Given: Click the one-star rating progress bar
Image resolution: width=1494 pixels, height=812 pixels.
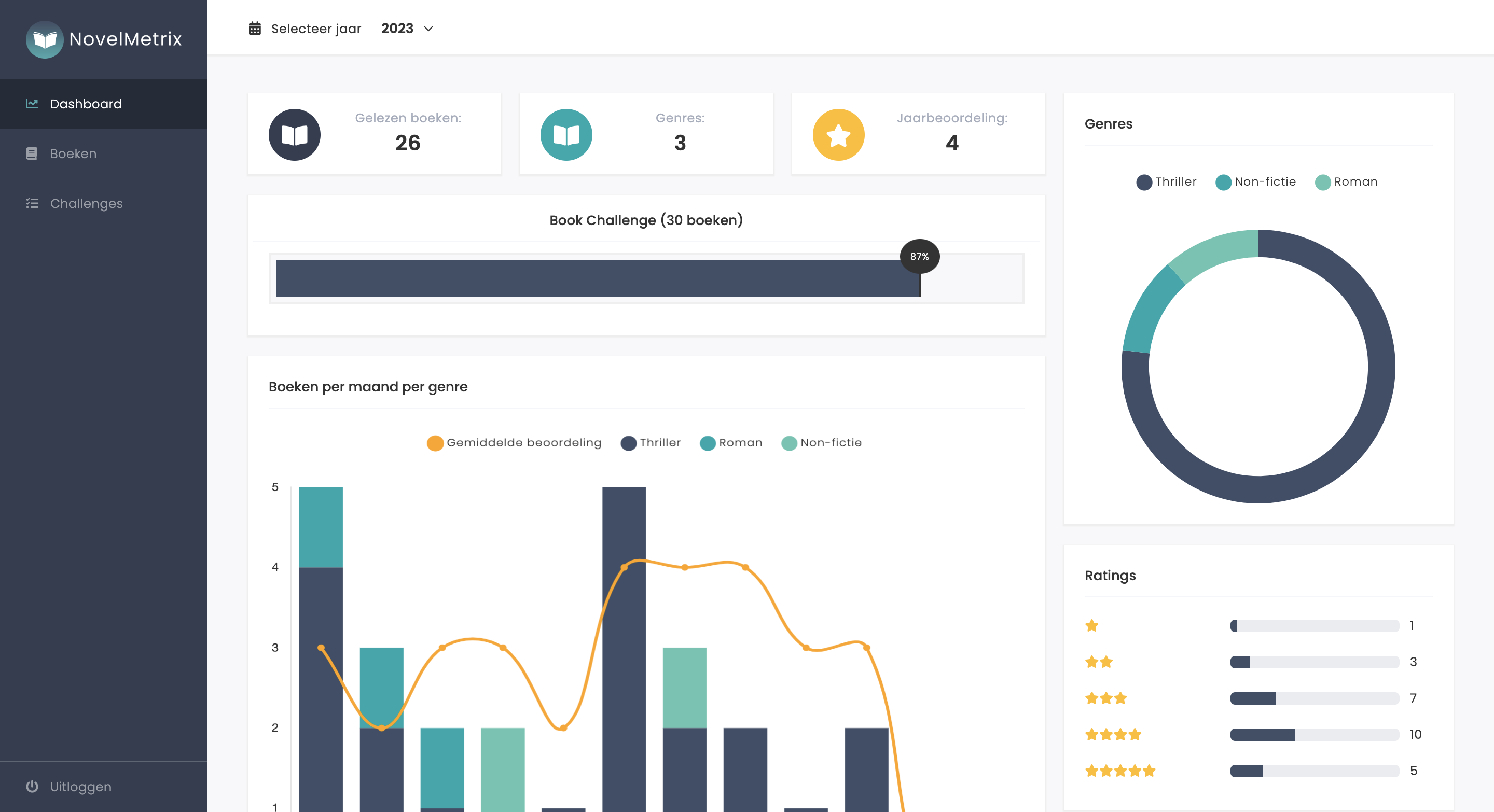Looking at the screenshot, I should [x=1314, y=625].
